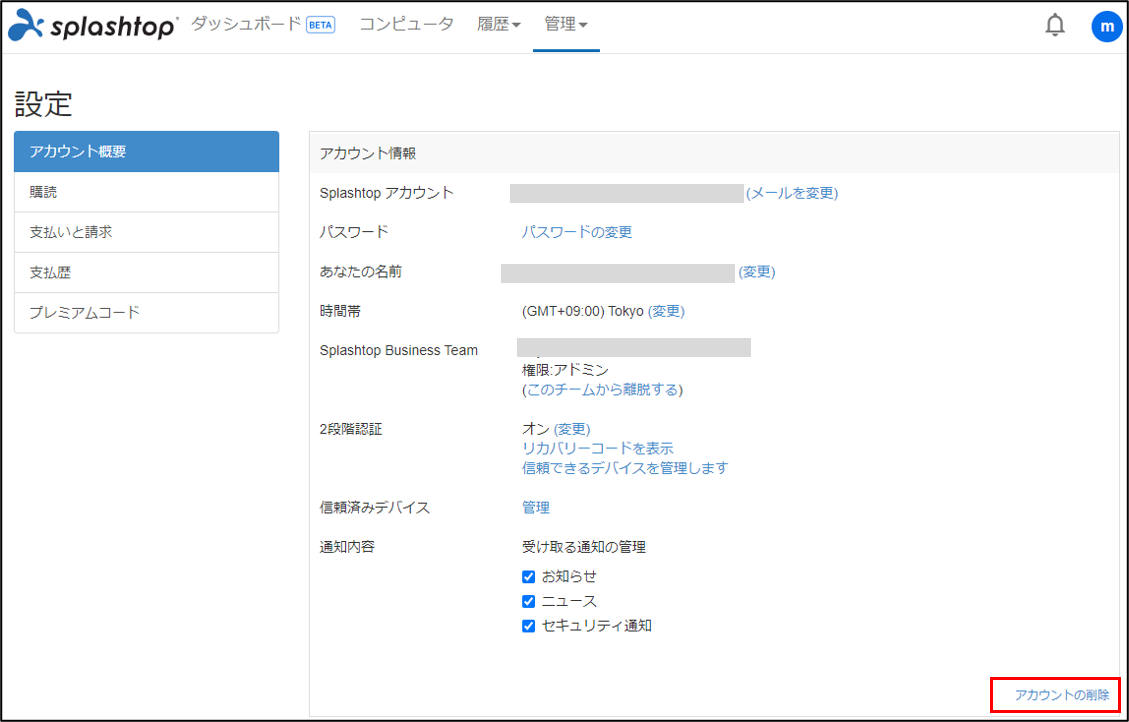Toggle the ニュース checkbox

(x=528, y=601)
